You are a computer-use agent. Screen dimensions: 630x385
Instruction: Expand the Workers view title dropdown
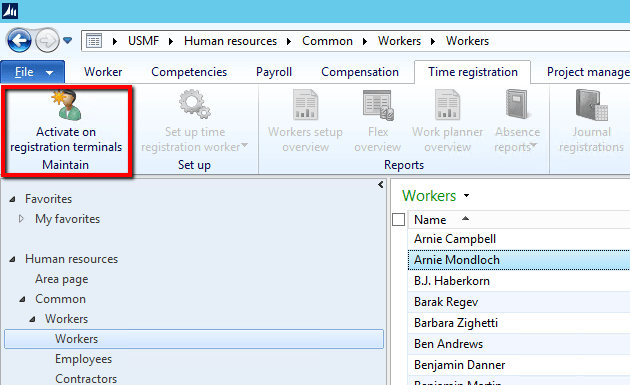466,196
